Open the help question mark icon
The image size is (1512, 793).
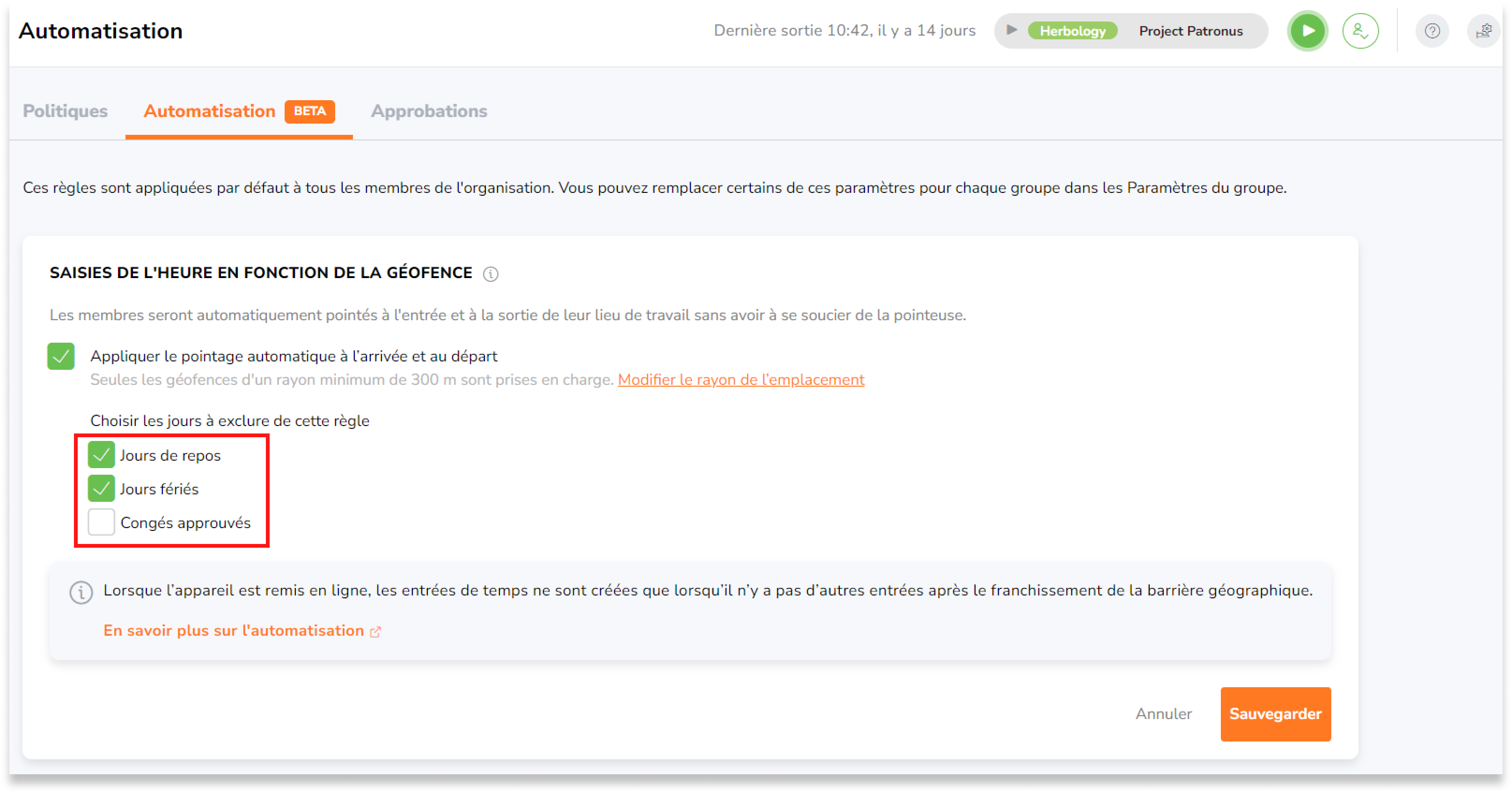[1431, 31]
